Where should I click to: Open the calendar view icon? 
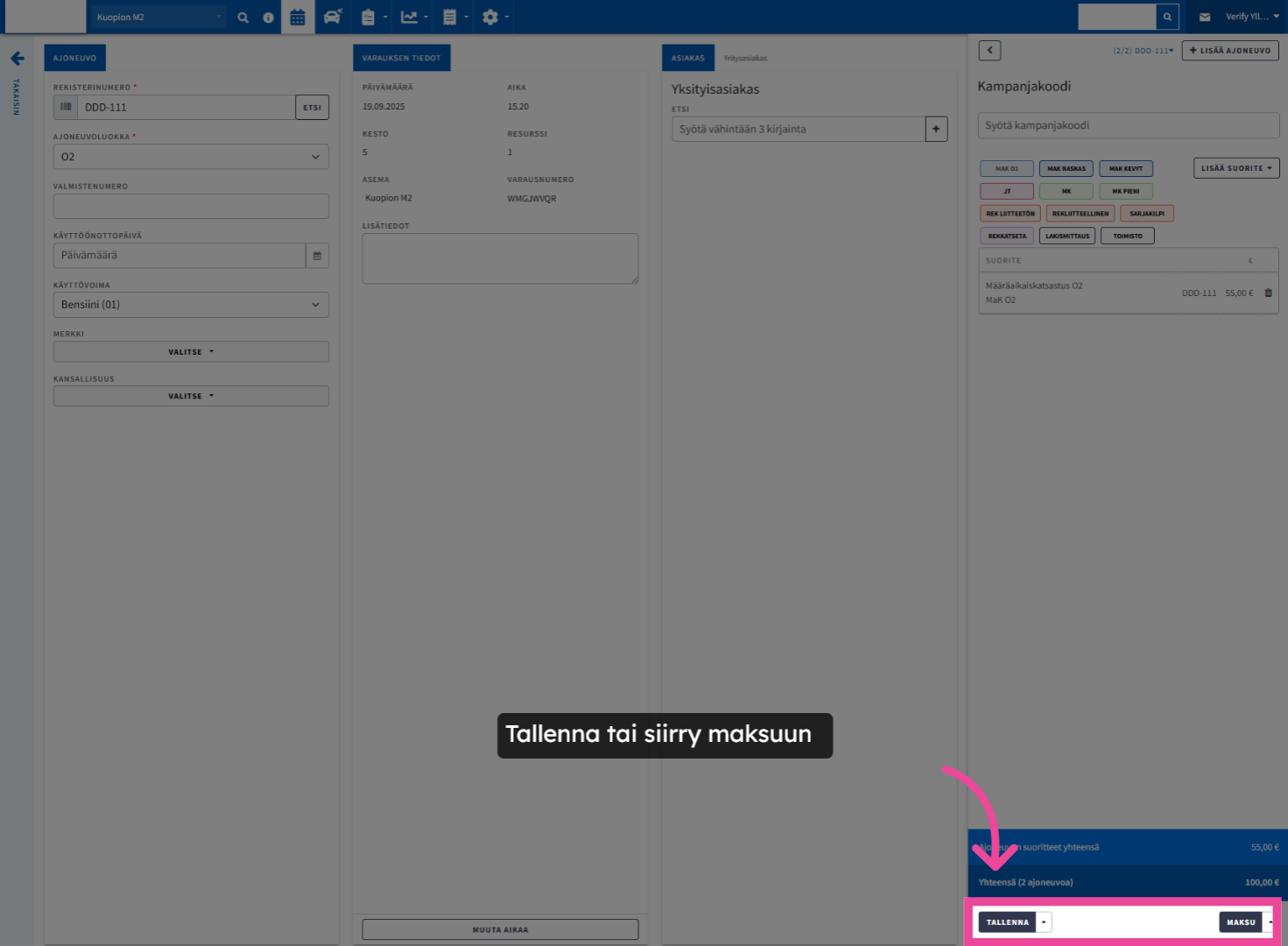click(298, 18)
